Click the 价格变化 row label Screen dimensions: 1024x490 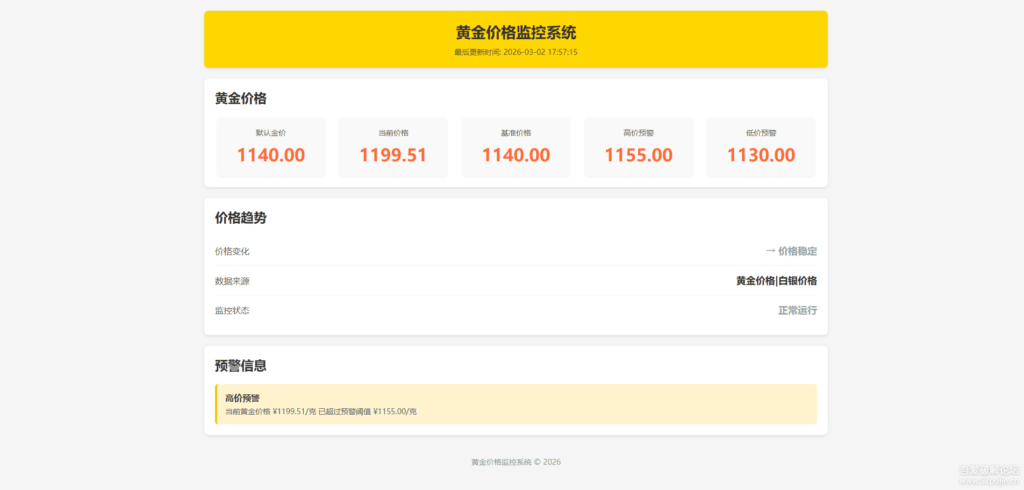tap(232, 251)
